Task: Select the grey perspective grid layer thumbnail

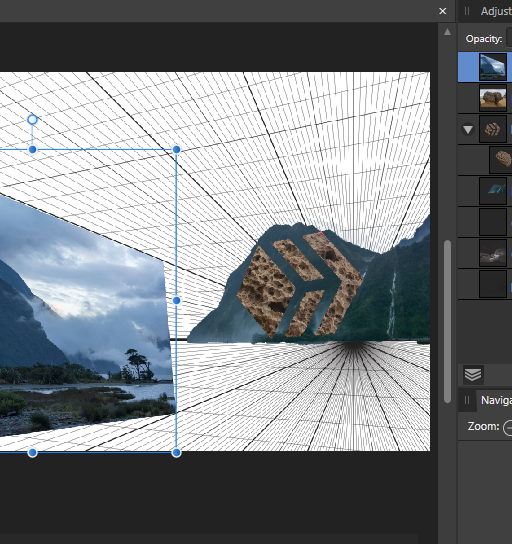Action: point(493,253)
